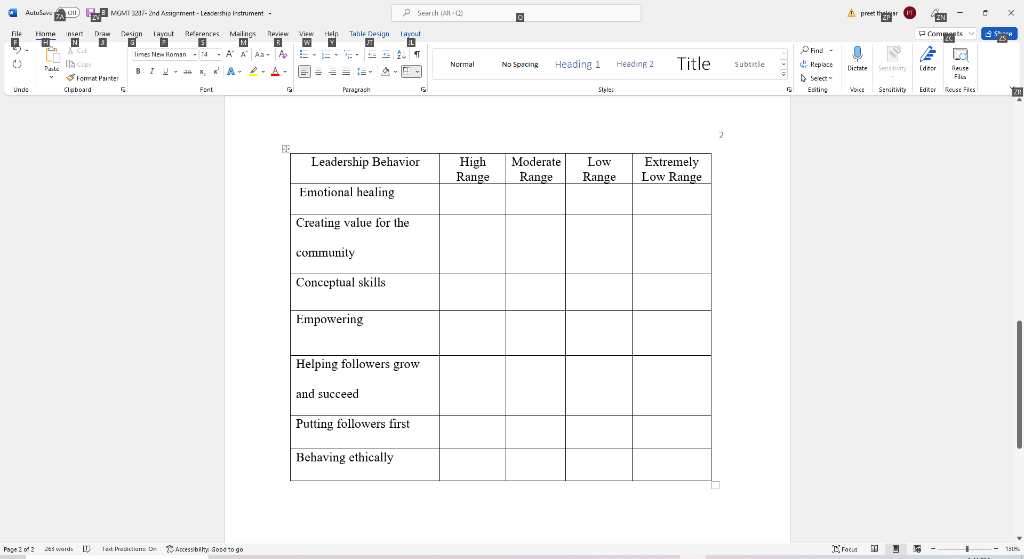Screen dimensions: 1024x559
Task: Toggle Focus mode
Action: (845, 549)
